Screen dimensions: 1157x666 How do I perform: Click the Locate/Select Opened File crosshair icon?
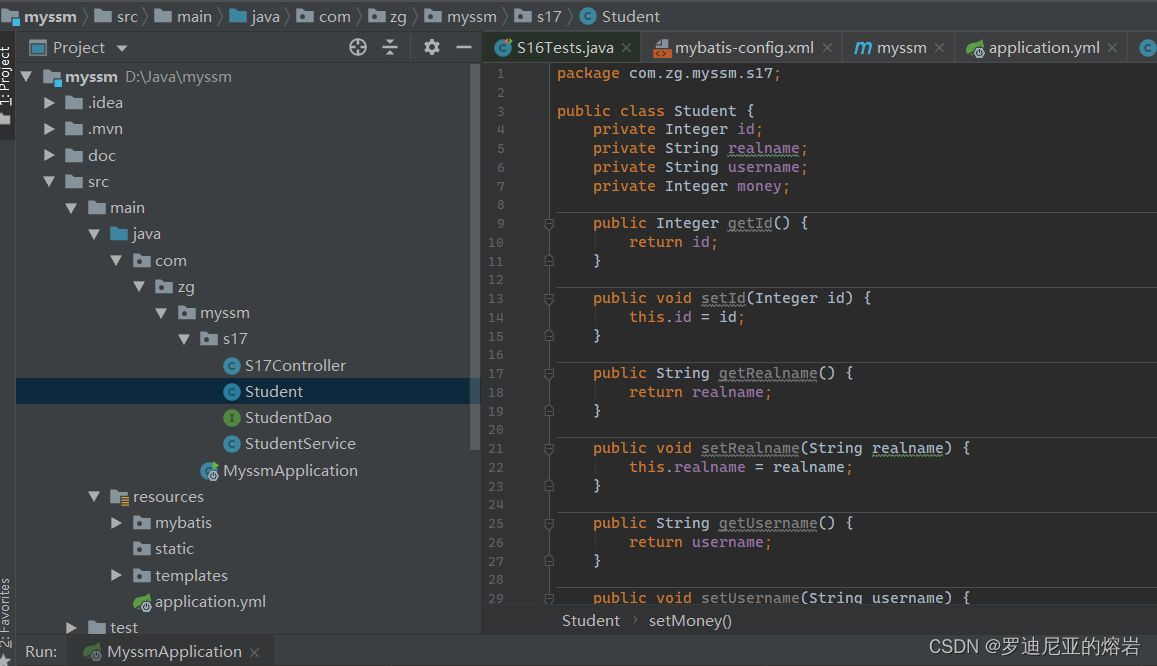click(358, 47)
